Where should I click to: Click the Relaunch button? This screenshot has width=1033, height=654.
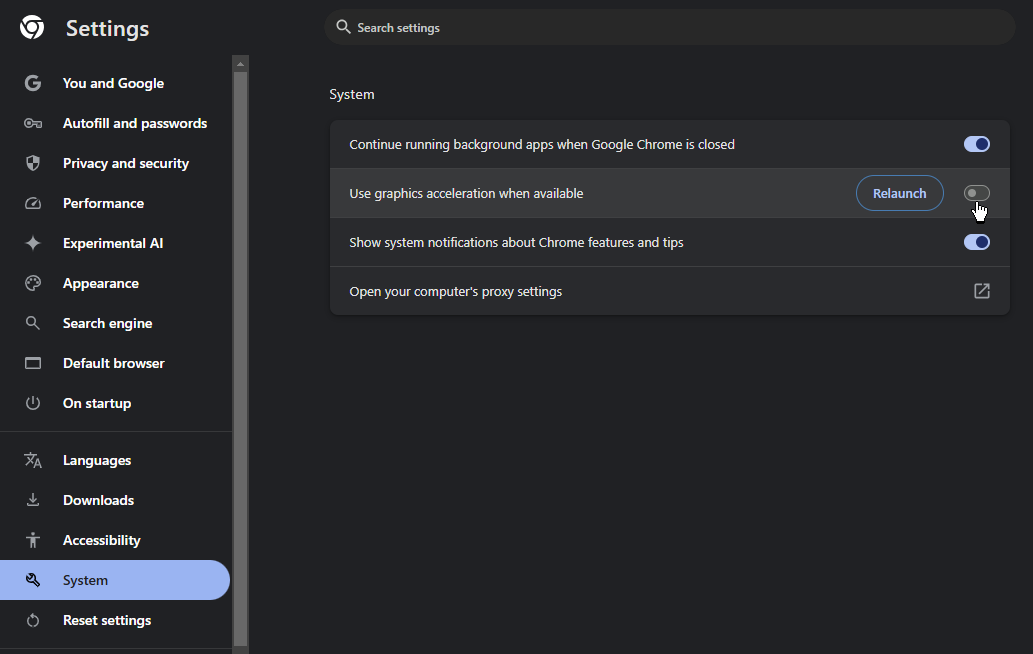(x=899, y=193)
